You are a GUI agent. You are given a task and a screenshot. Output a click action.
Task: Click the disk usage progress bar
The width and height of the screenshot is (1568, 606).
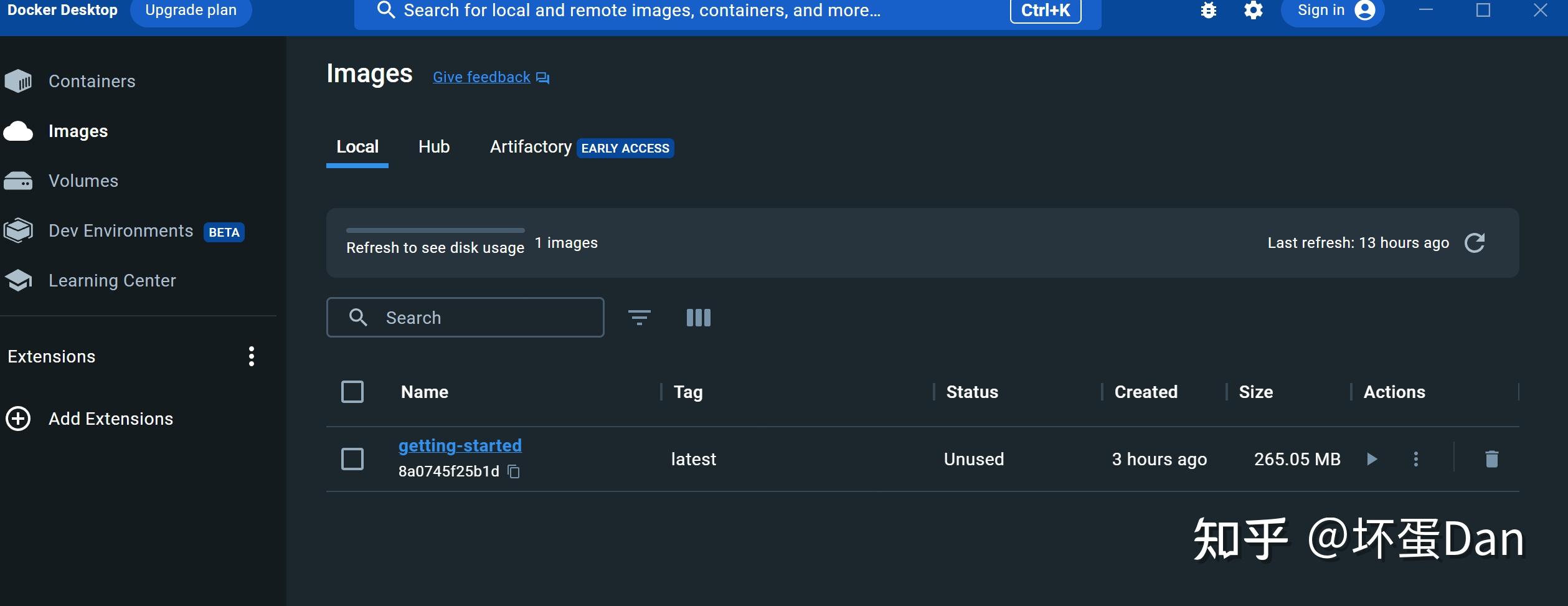435,230
